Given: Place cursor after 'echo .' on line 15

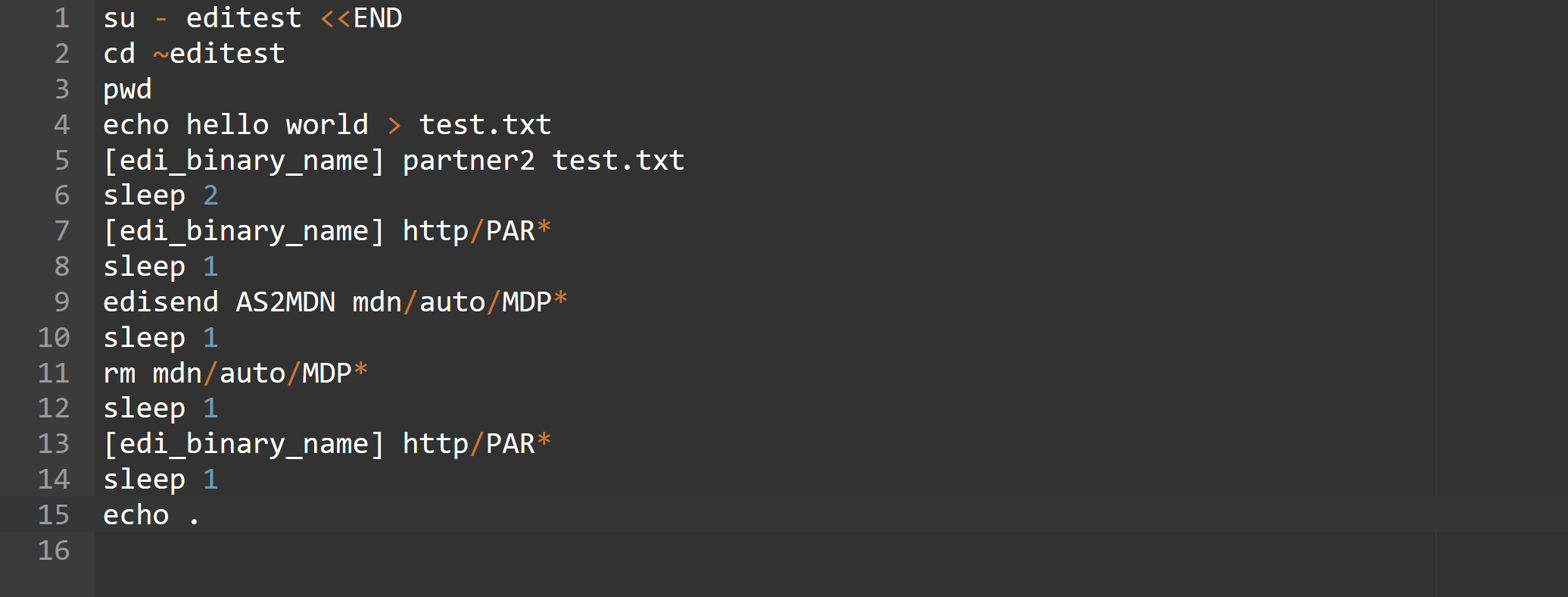Looking at the screenshot, I should tap(201, 515).
